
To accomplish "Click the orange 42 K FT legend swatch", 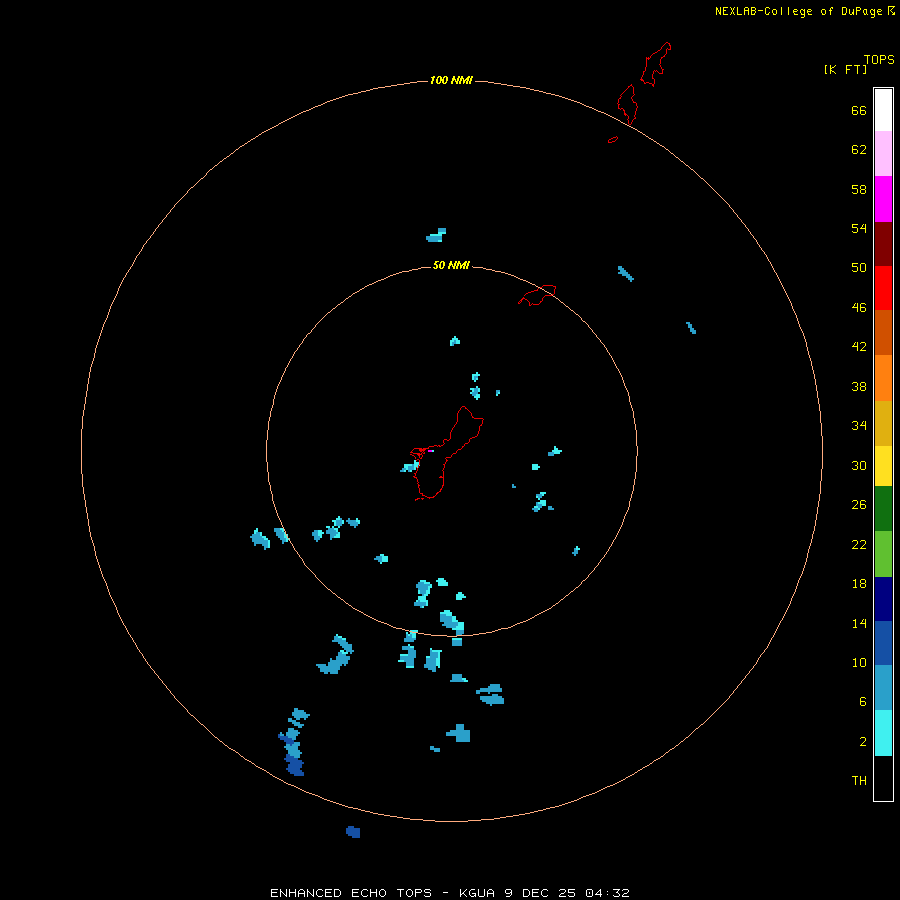I will point(883,378).
